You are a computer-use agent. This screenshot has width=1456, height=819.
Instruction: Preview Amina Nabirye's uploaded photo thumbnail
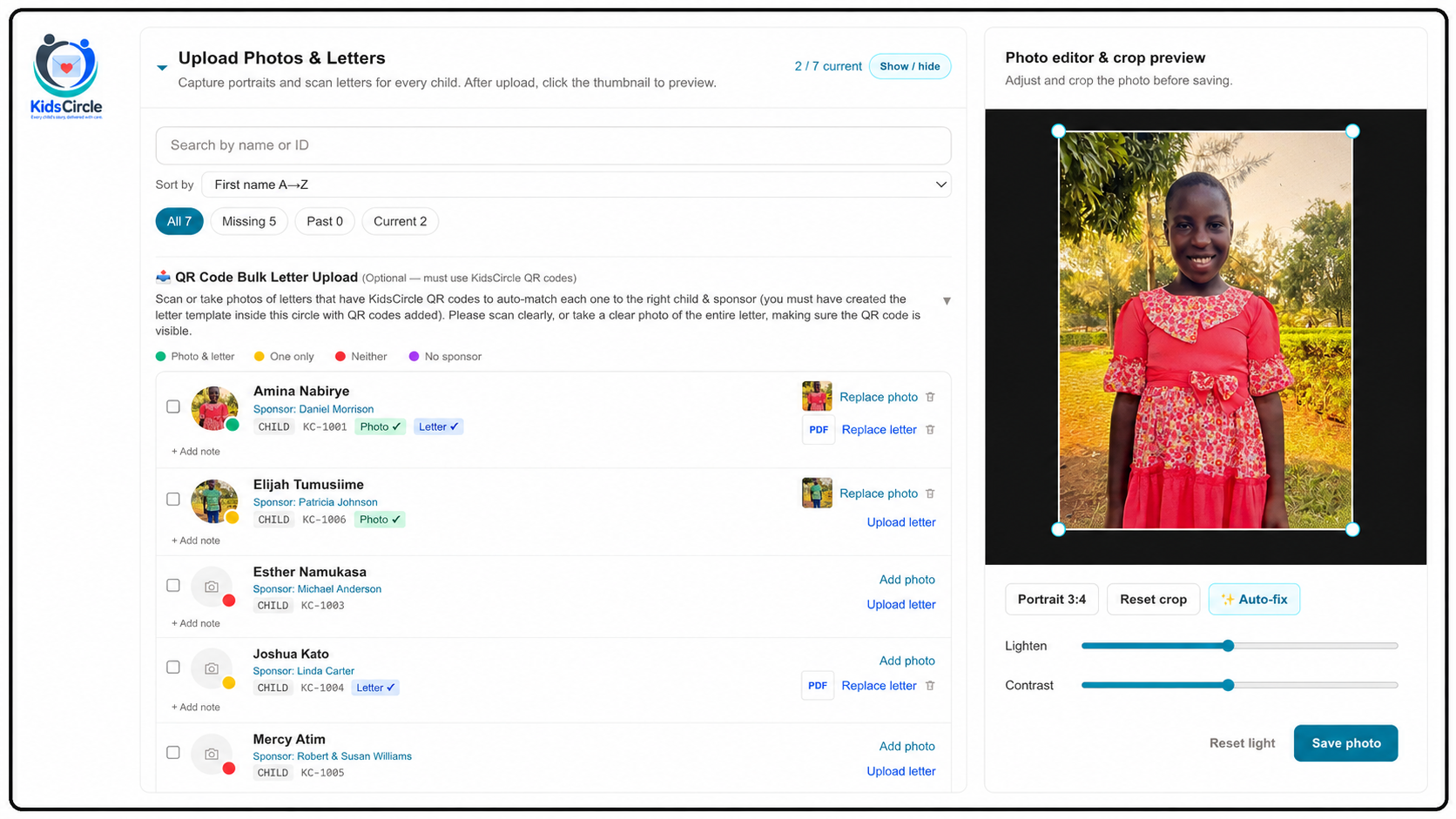(x=817, y=396)
